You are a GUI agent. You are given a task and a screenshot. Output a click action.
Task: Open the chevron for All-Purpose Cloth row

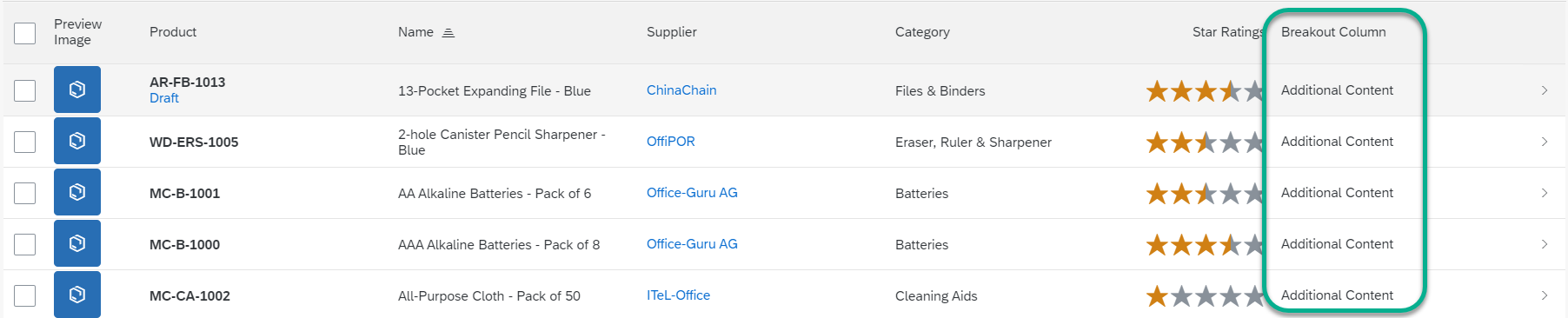(x=1545, y=295)
